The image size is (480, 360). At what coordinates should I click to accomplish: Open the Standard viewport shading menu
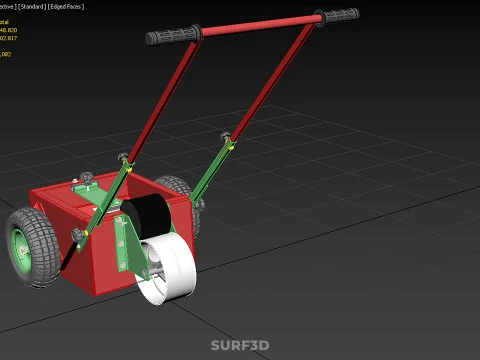(32, 7)
